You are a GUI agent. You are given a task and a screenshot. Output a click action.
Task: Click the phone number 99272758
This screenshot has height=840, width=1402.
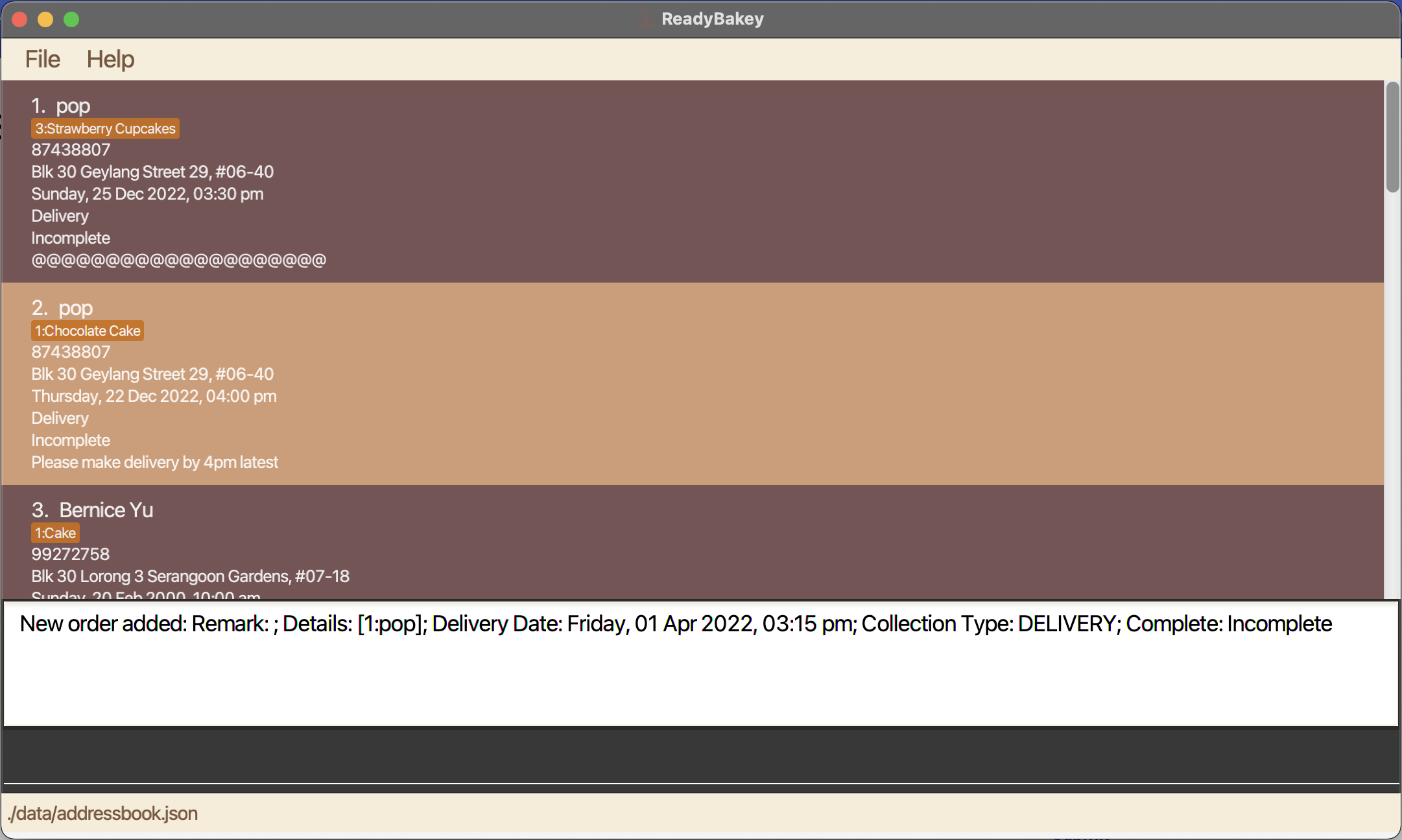pyautogui.click(x=71, y=554)
